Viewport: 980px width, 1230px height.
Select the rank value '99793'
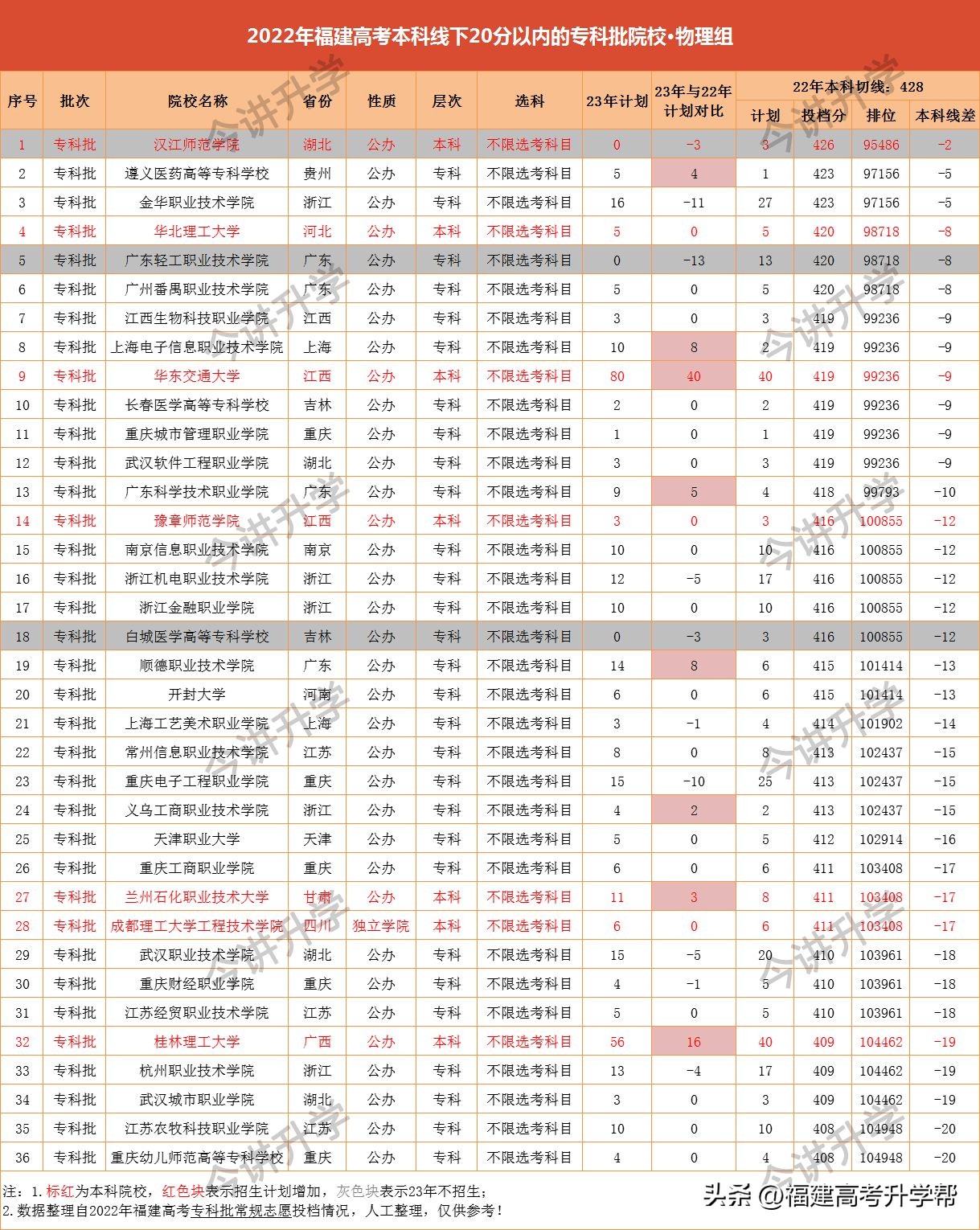pos(881,492)
